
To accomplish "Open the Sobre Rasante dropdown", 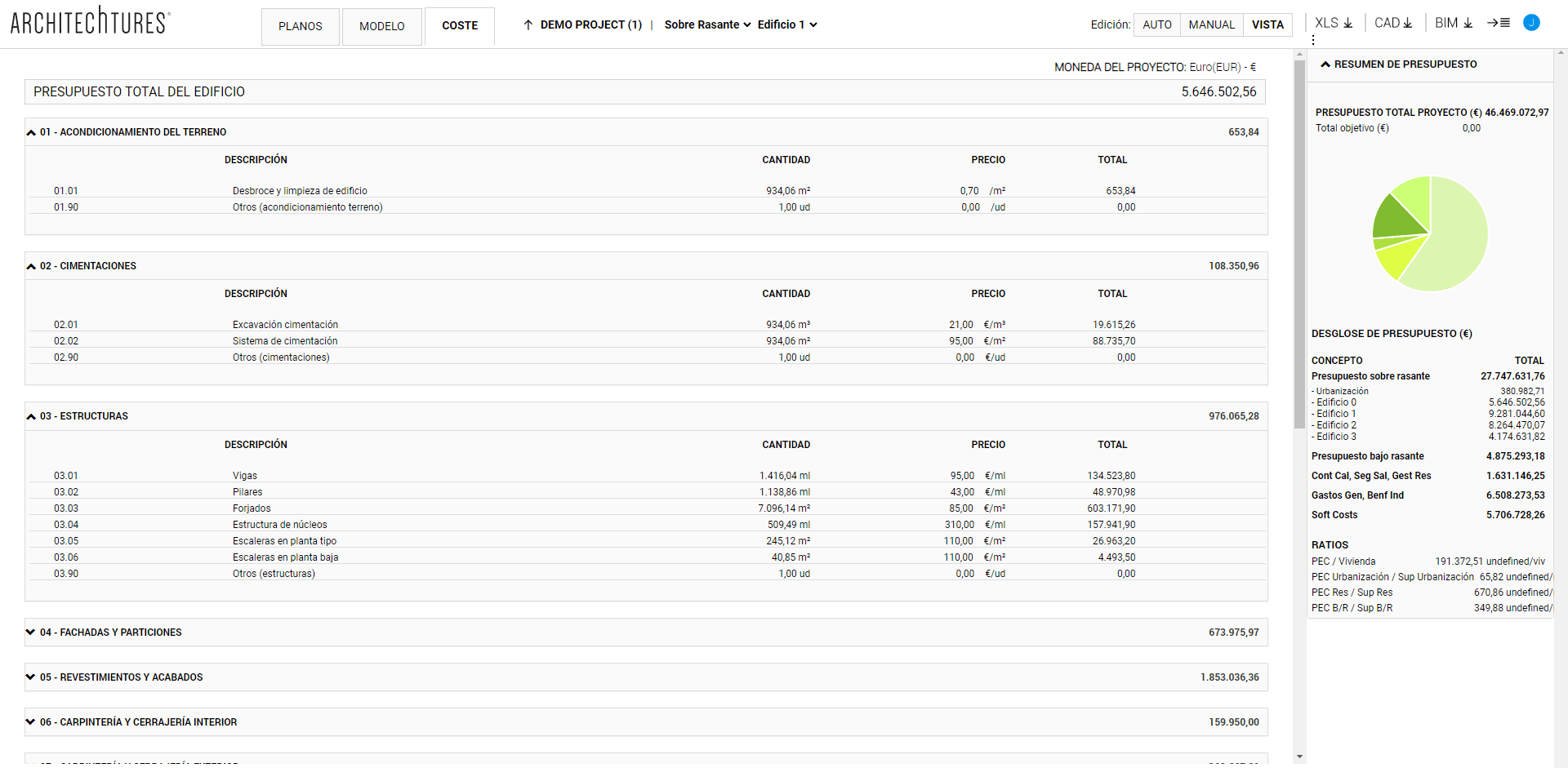I will click(707, 25).
